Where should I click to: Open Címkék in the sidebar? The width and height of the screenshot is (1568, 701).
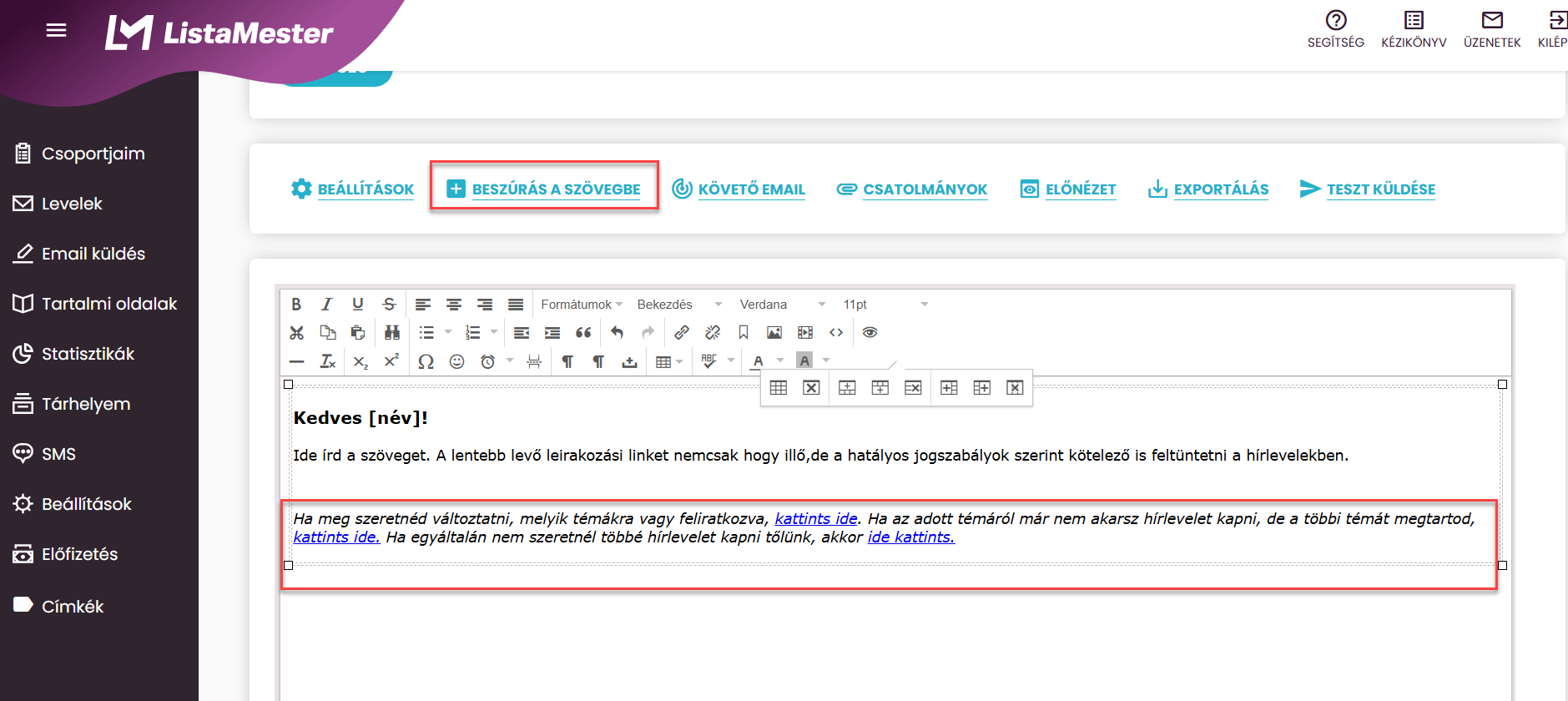click(x=59, y=607)
